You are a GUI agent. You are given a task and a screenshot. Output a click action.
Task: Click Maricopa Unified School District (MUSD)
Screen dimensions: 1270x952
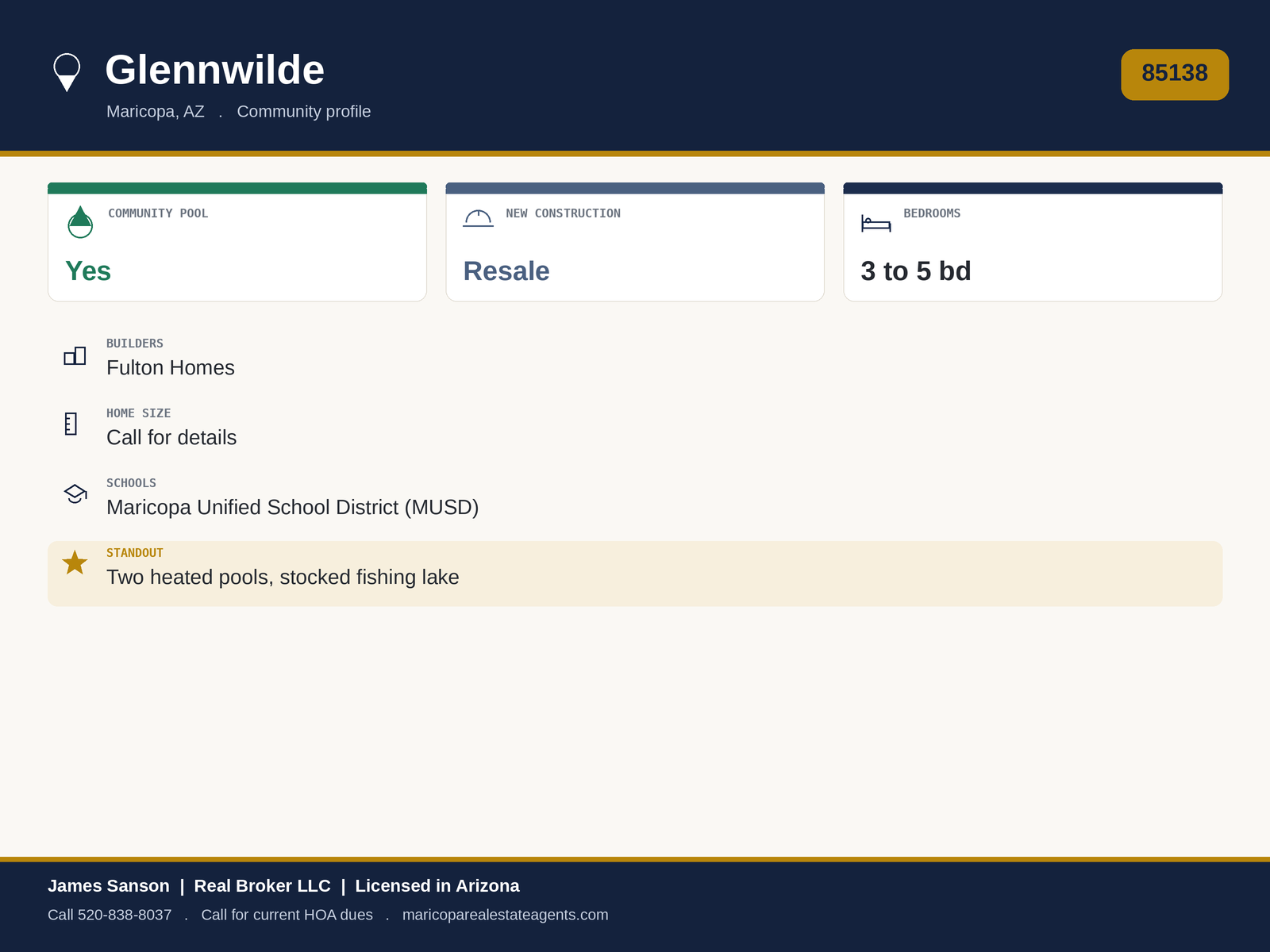tap(293, 508)
